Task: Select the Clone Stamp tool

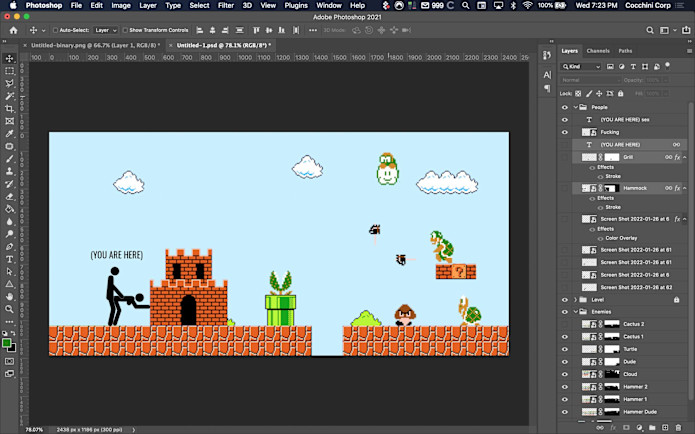Action: click(x=9, y=171)
